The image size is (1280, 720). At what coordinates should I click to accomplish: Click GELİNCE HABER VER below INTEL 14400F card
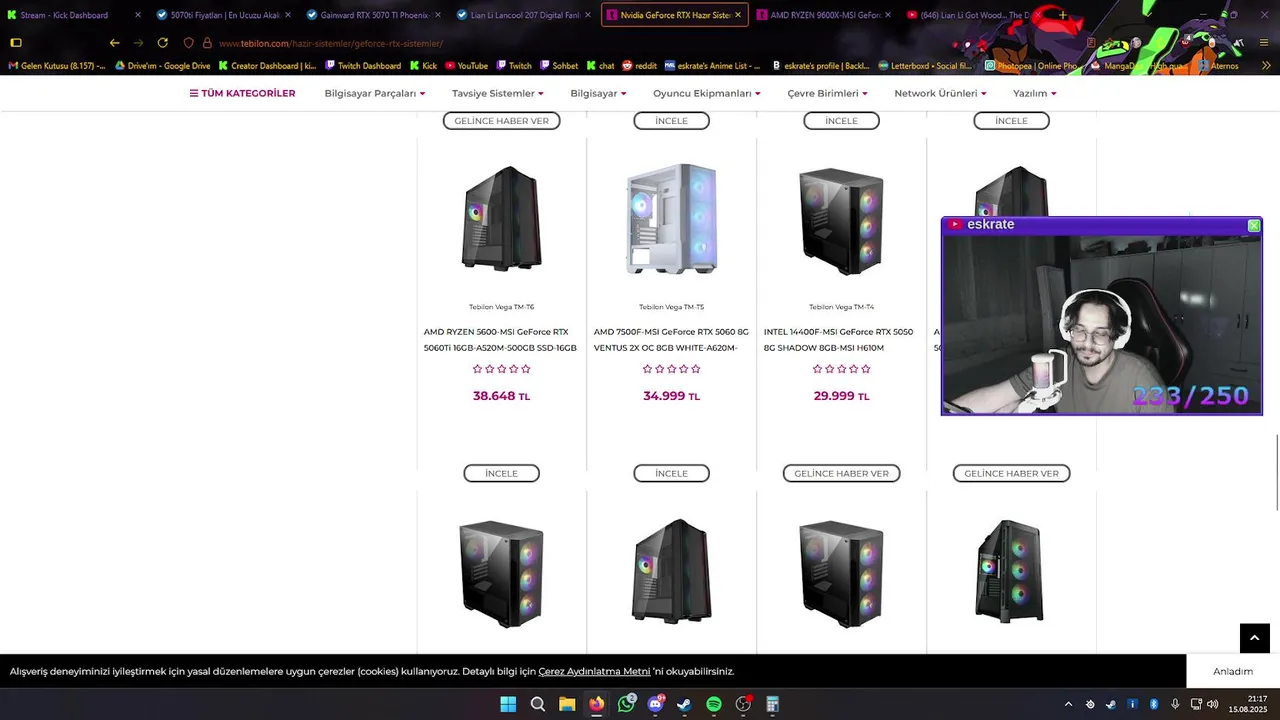(841, 473)
